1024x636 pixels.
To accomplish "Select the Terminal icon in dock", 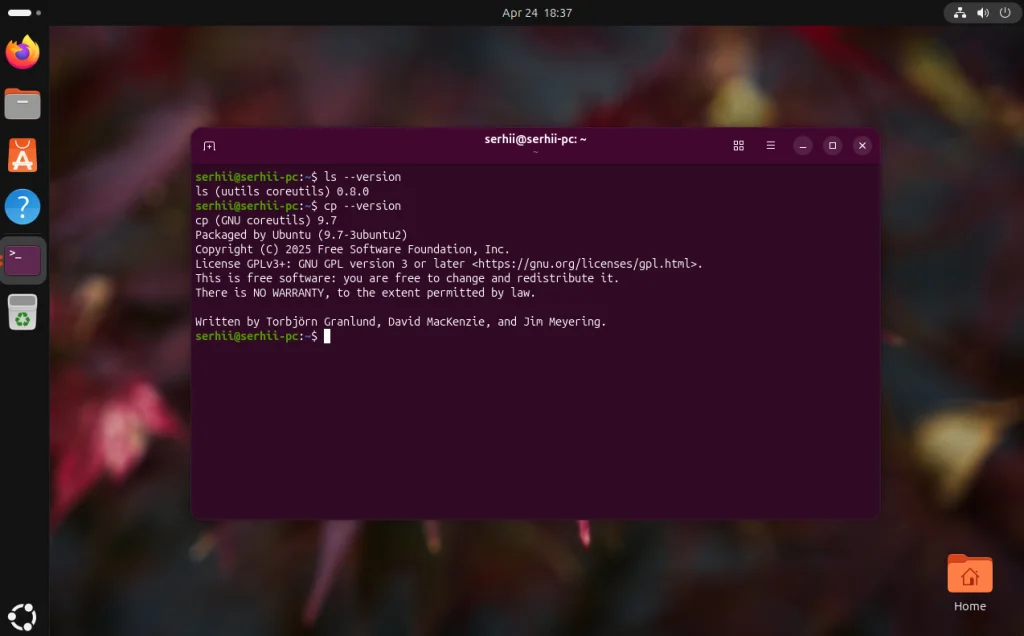I will coord(23,260).
